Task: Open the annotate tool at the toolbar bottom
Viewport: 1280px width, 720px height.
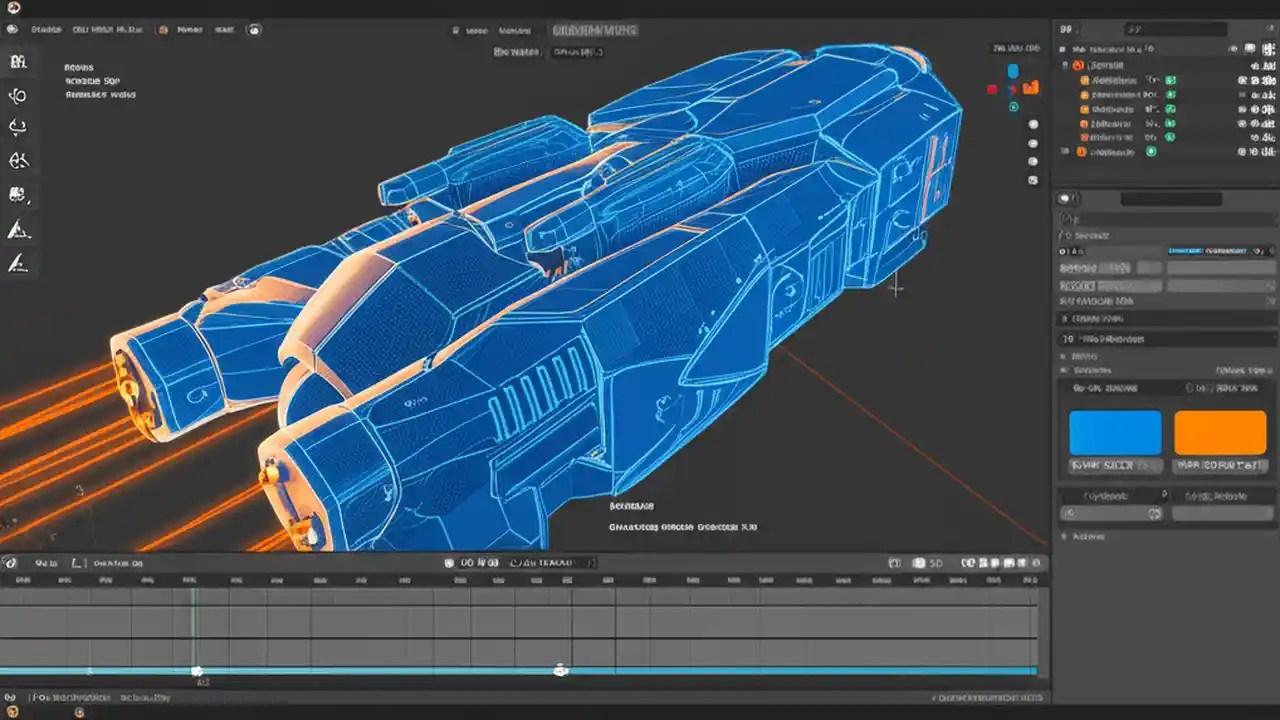Action: pyautogui.click(x=18, y=265)
